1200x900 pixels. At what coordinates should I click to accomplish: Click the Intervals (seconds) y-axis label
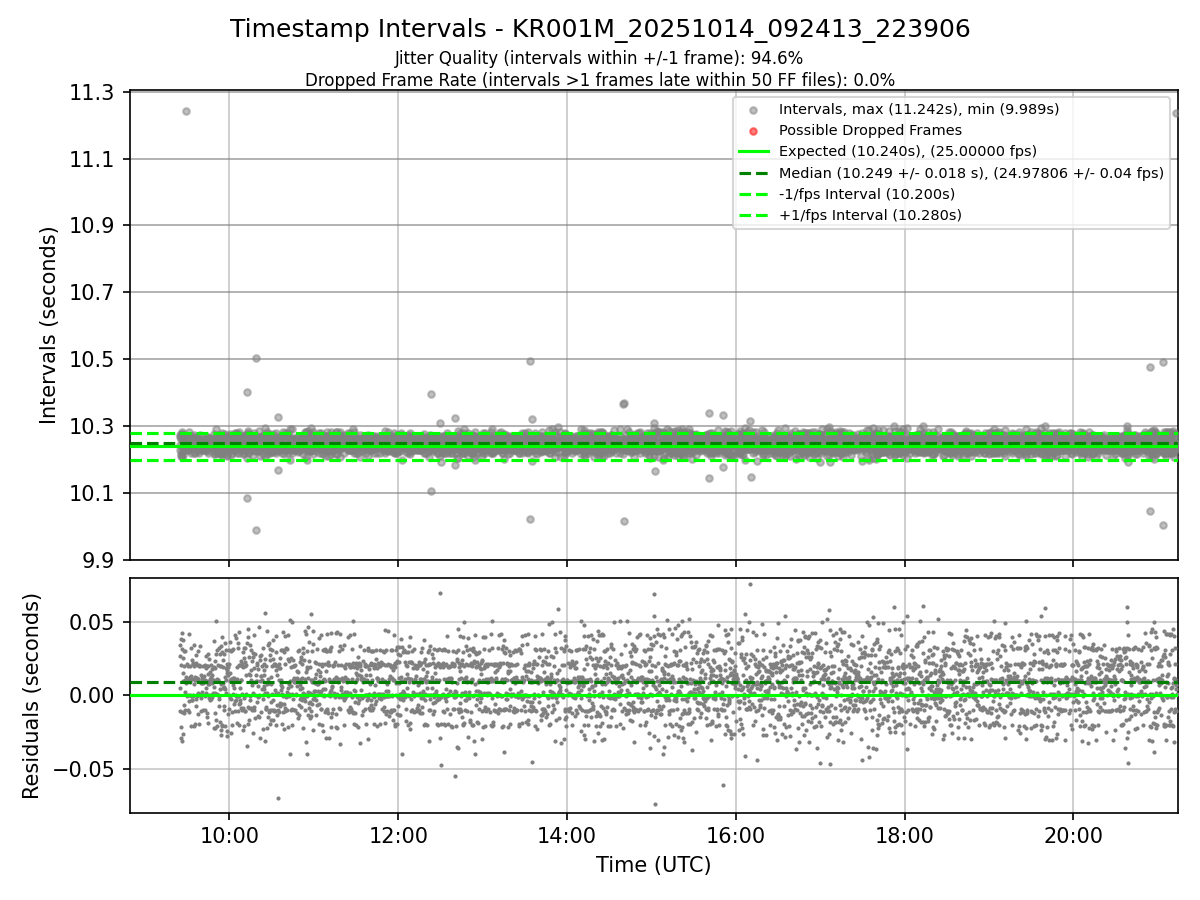coord(48,325)
